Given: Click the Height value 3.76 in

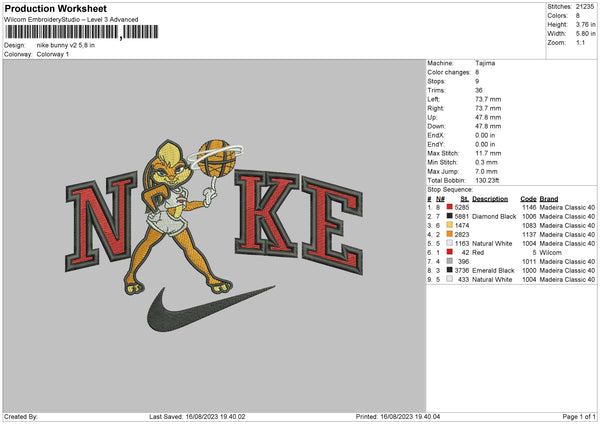Looking at the screenshot, I should click(585, 24).
